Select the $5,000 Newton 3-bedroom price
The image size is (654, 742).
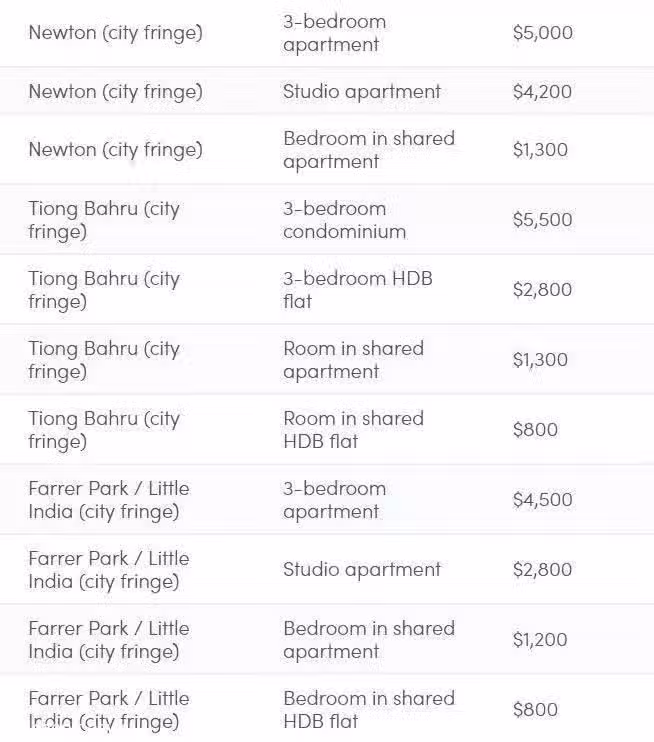542,33
